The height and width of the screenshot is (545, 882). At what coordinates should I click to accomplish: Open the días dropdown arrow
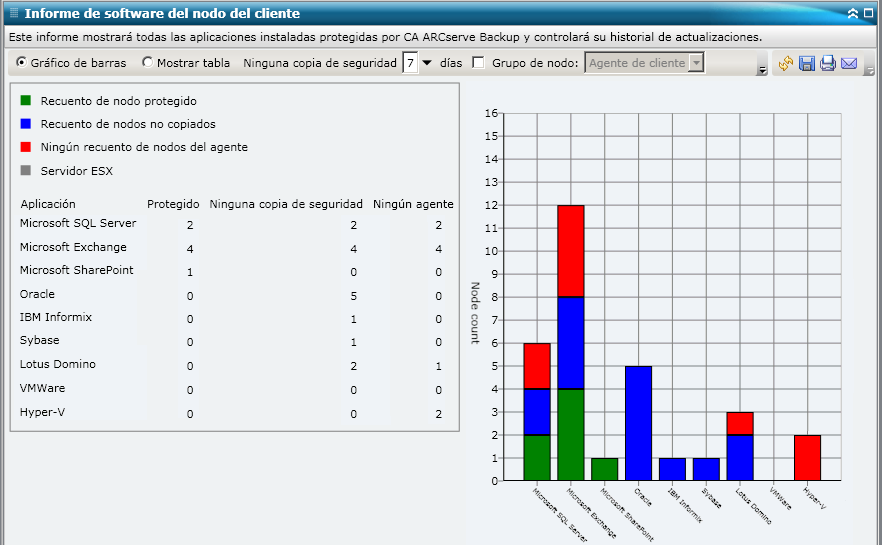tap(427, 63)
